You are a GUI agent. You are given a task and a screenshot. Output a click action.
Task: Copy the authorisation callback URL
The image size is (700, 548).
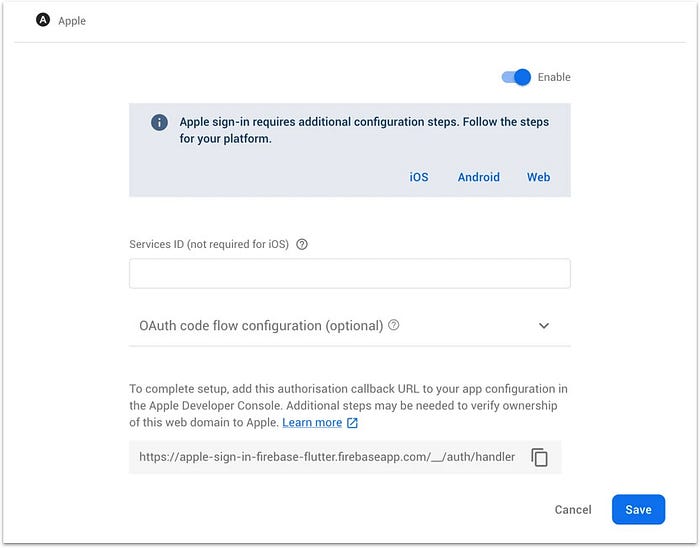[540, 457]
